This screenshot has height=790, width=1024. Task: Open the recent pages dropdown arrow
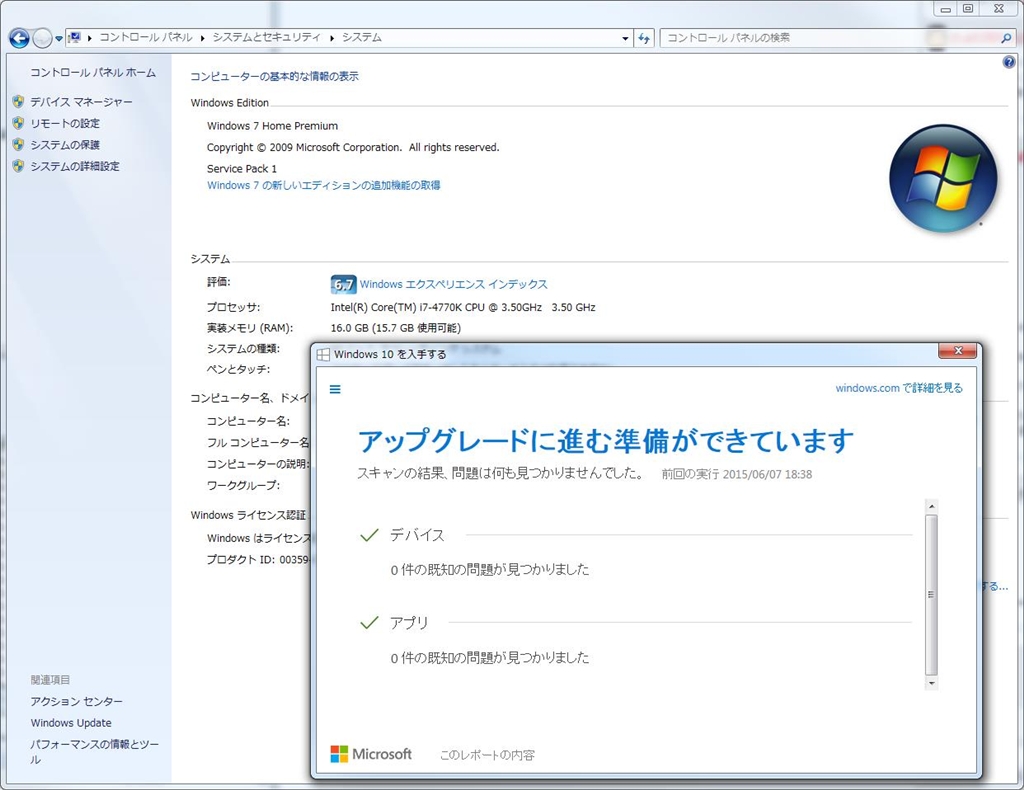click(59, 39)
